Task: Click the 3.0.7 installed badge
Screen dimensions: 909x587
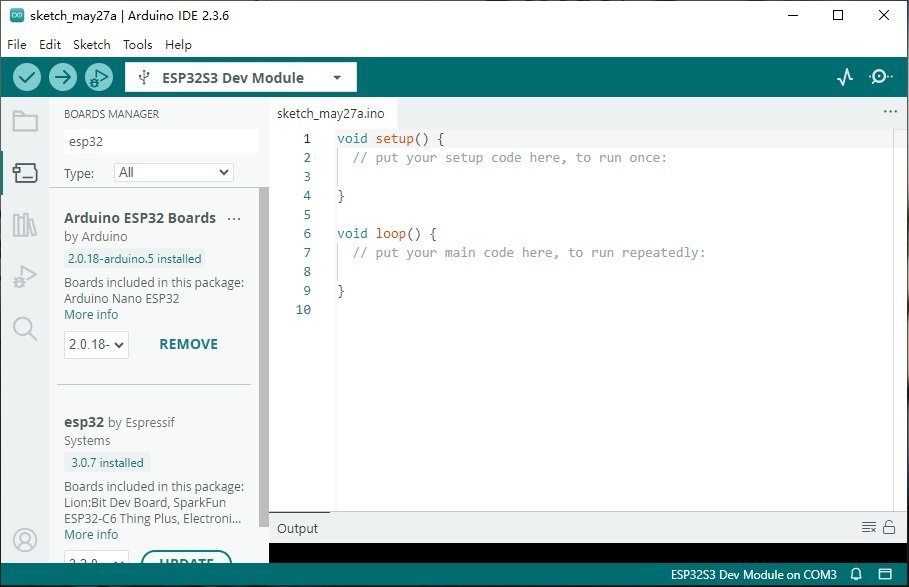Action: [x=107, y=462]
